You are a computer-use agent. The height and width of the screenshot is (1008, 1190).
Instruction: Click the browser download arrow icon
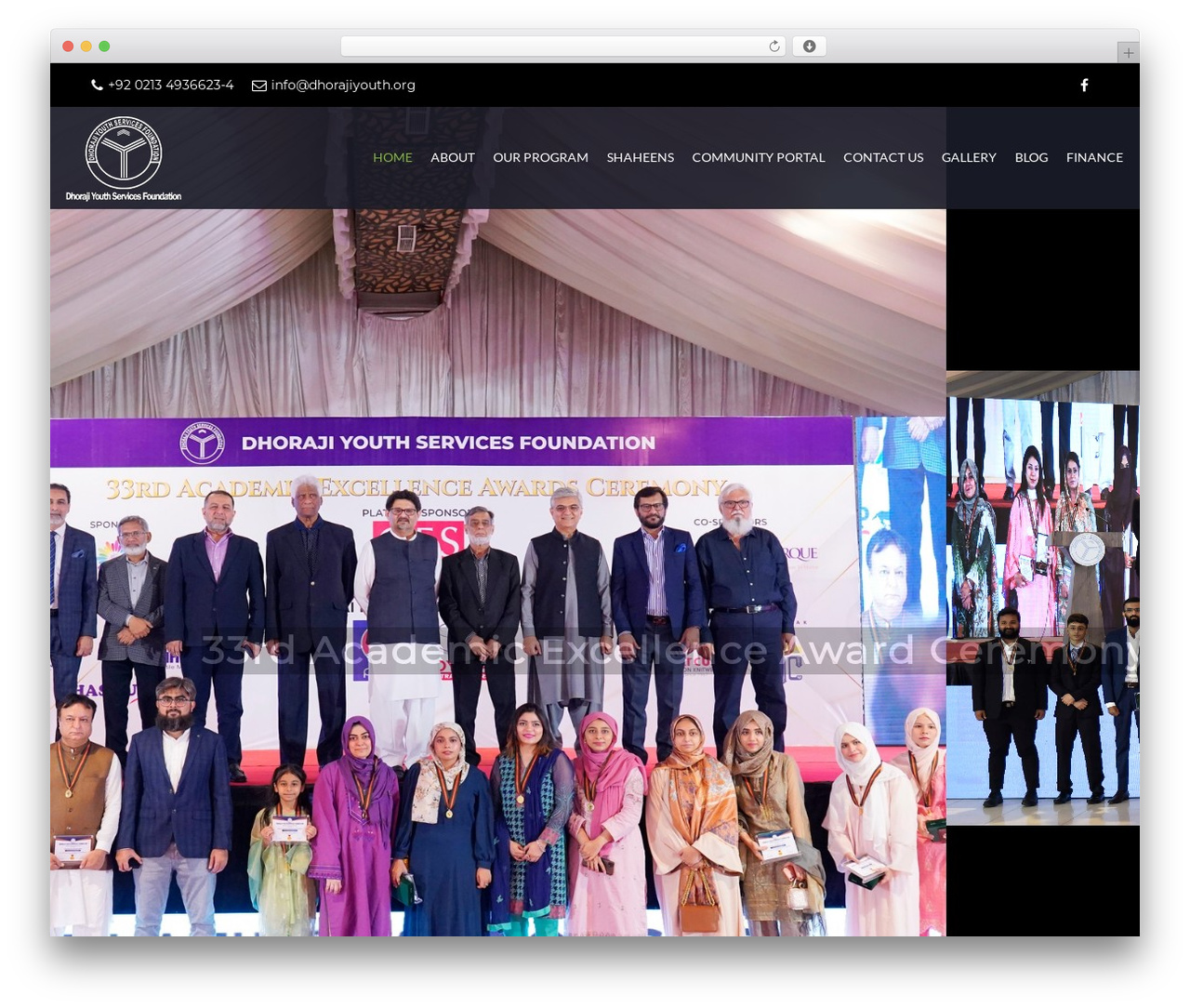pos(809,46)
